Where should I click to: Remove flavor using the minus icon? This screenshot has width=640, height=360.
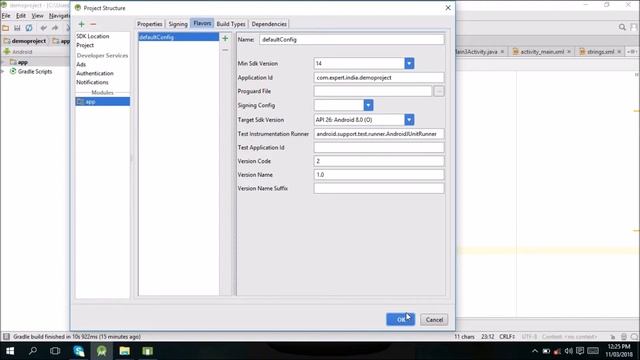tap(225, 49)
